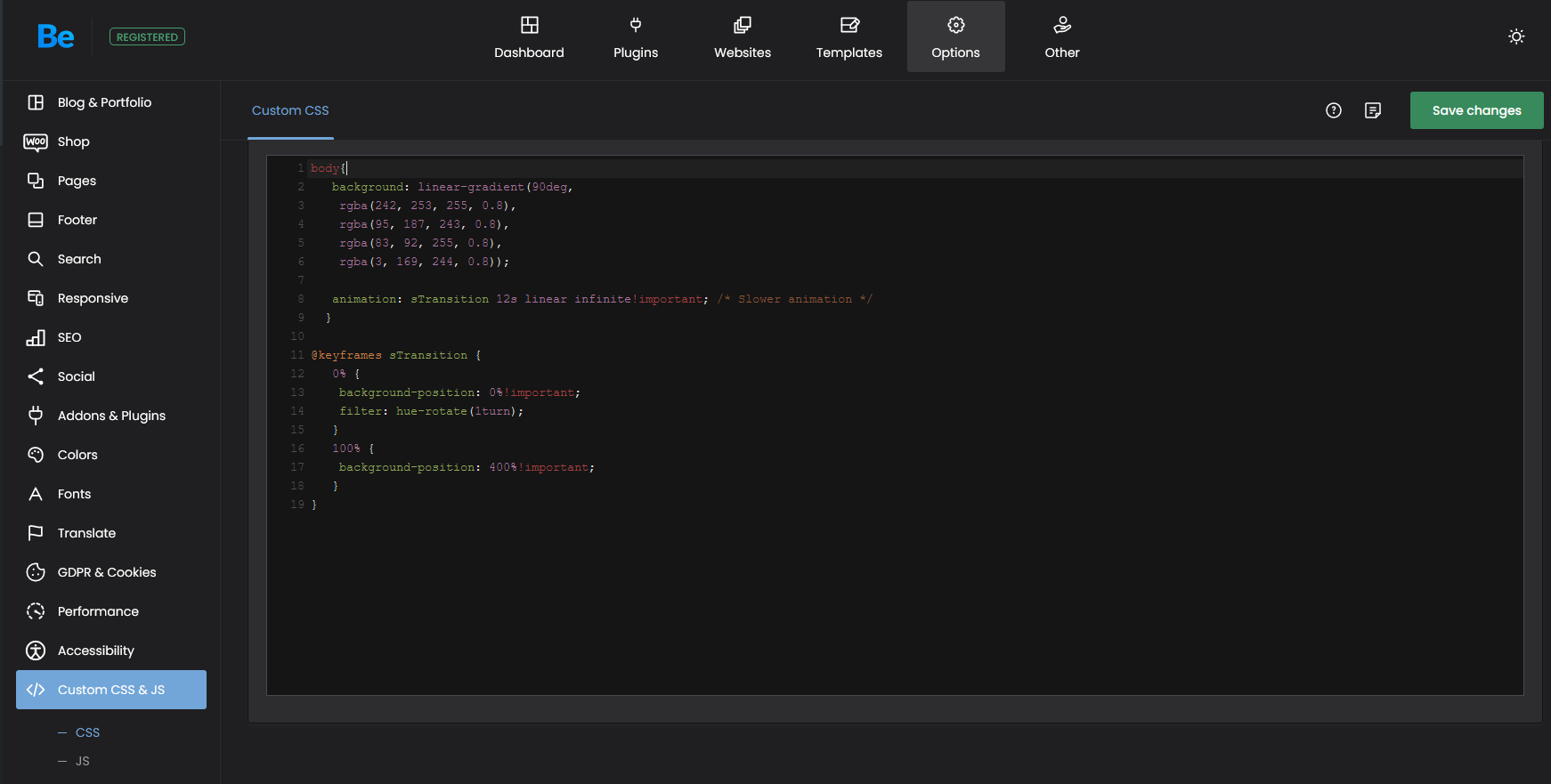1551x784 pixels.
Task: Click the Websites stacked windows icon
Action: pyautogui.click(x=743, y=25)
